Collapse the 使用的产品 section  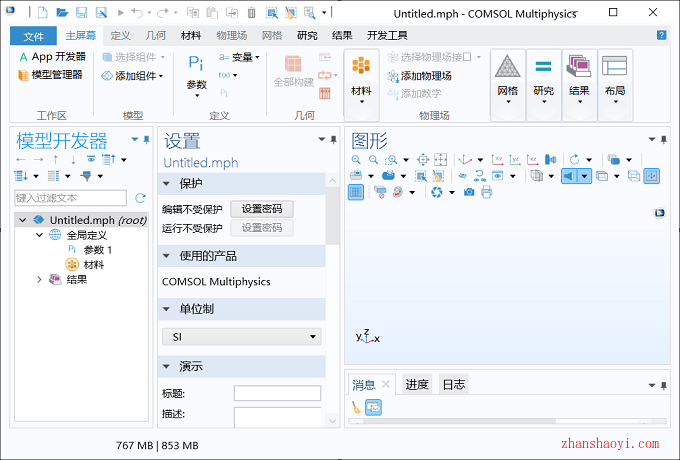166,256
